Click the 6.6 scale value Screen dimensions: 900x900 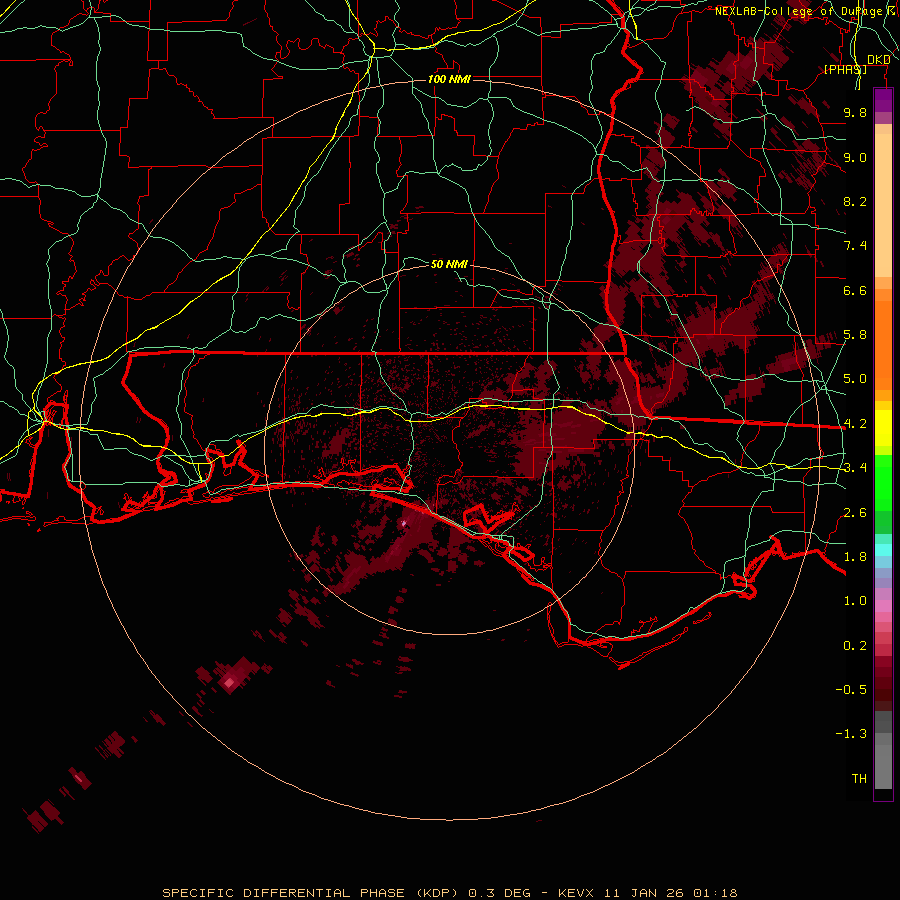point(855,290)
